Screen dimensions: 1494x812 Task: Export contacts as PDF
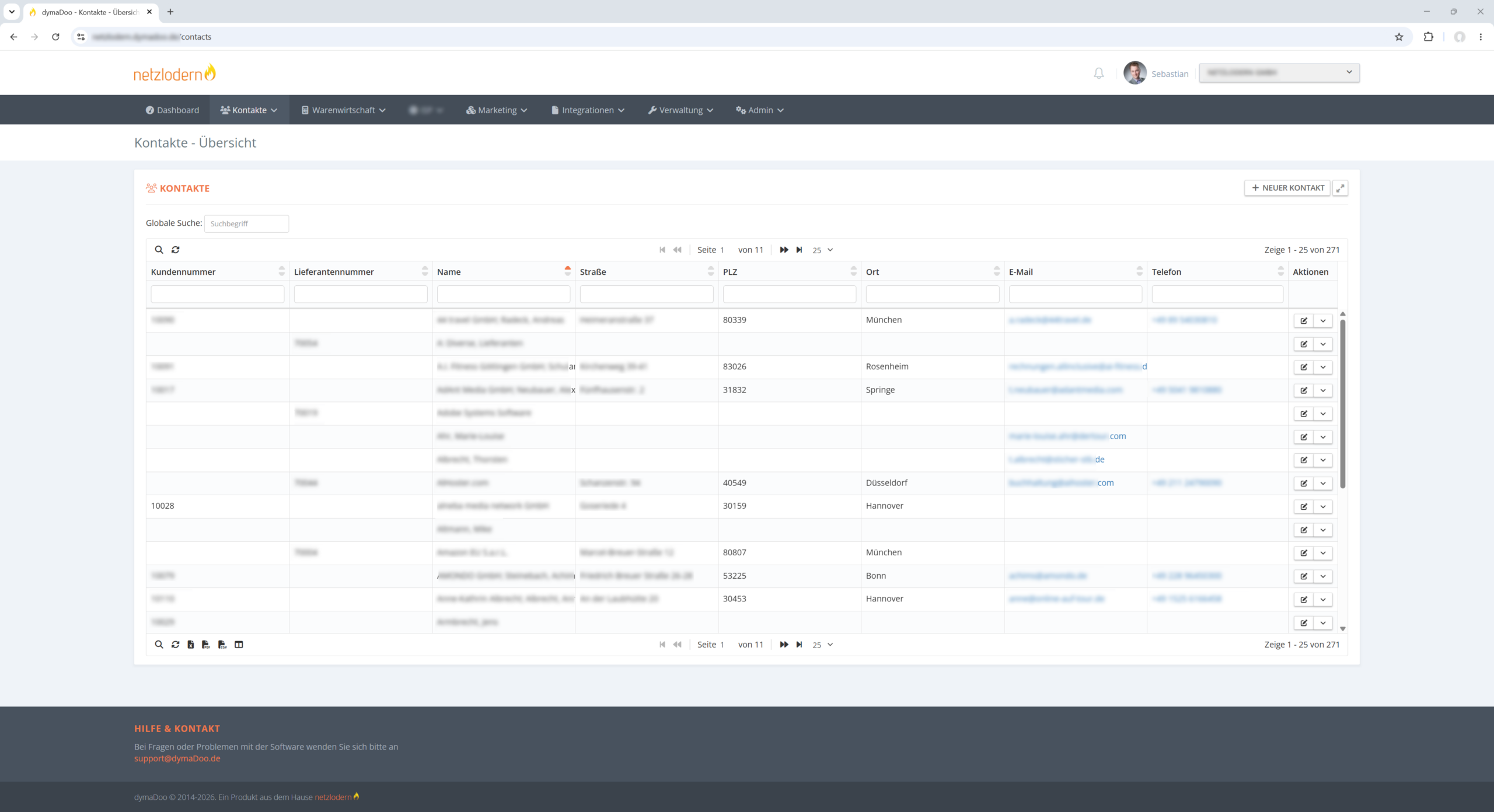(206, 645)
